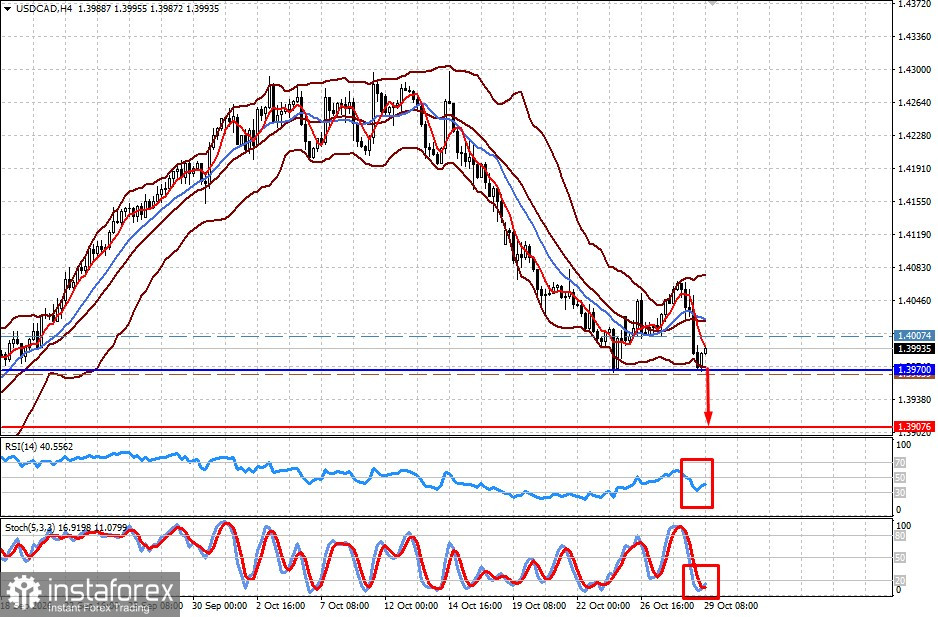The image size is (938, 617).
Task: Click the 26 Oct 16:00 time label
Action: pos(667,606)
